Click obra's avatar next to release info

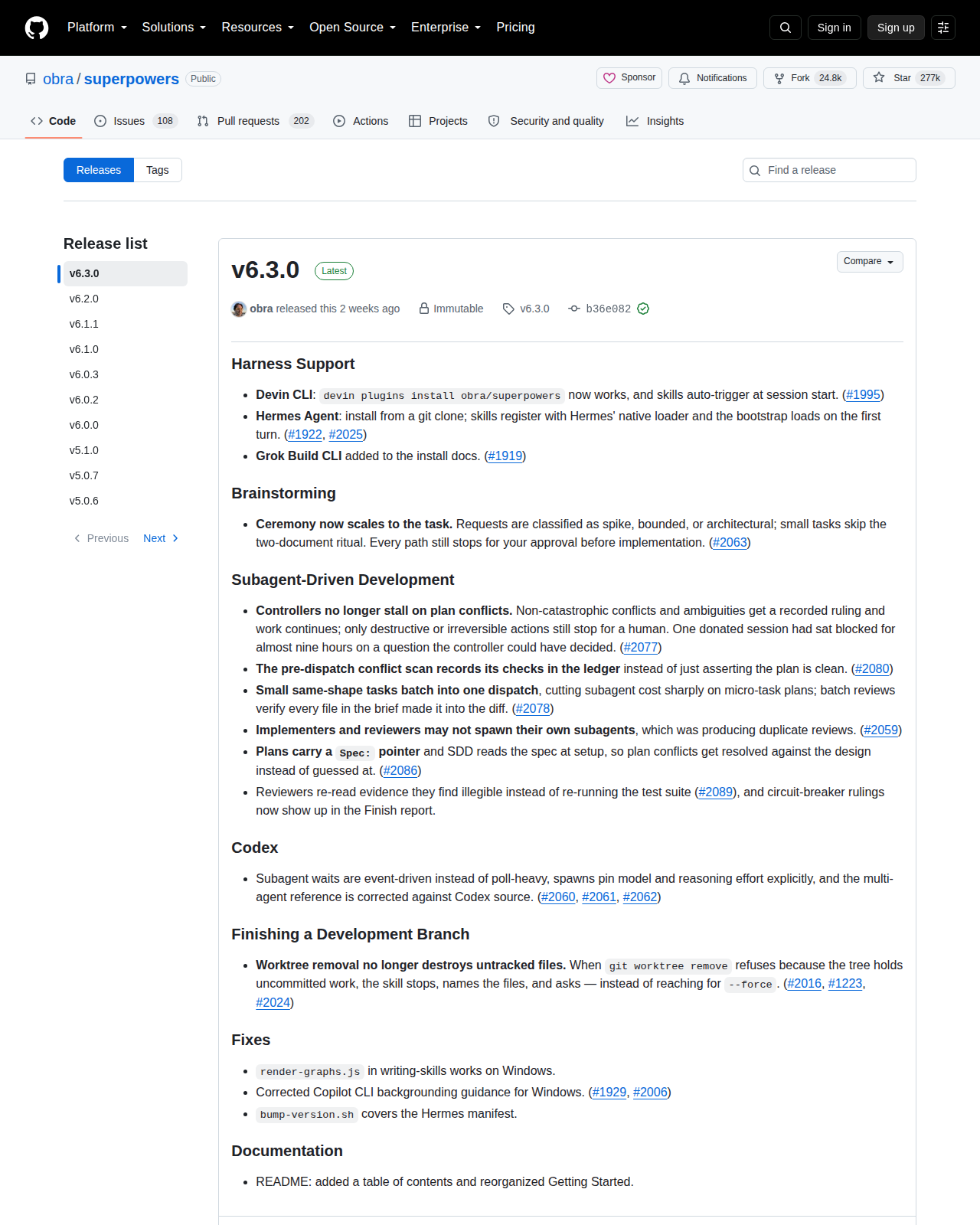(239, 309)
